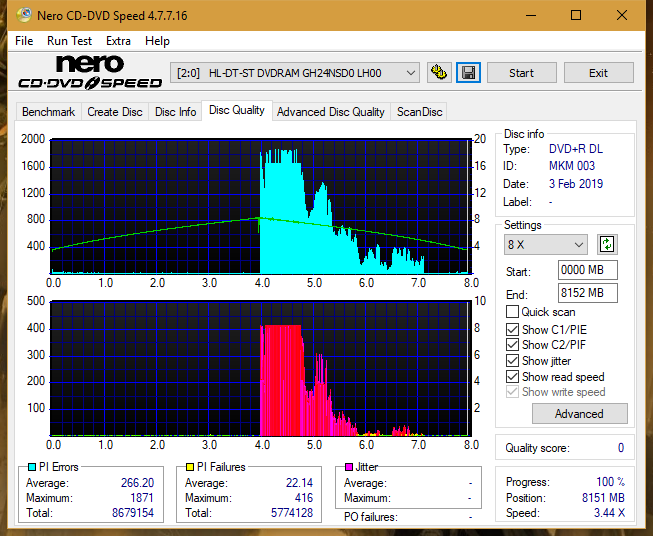Click the Quality score value 0
This screenshot has width=653, height=536.
[621, 448]
